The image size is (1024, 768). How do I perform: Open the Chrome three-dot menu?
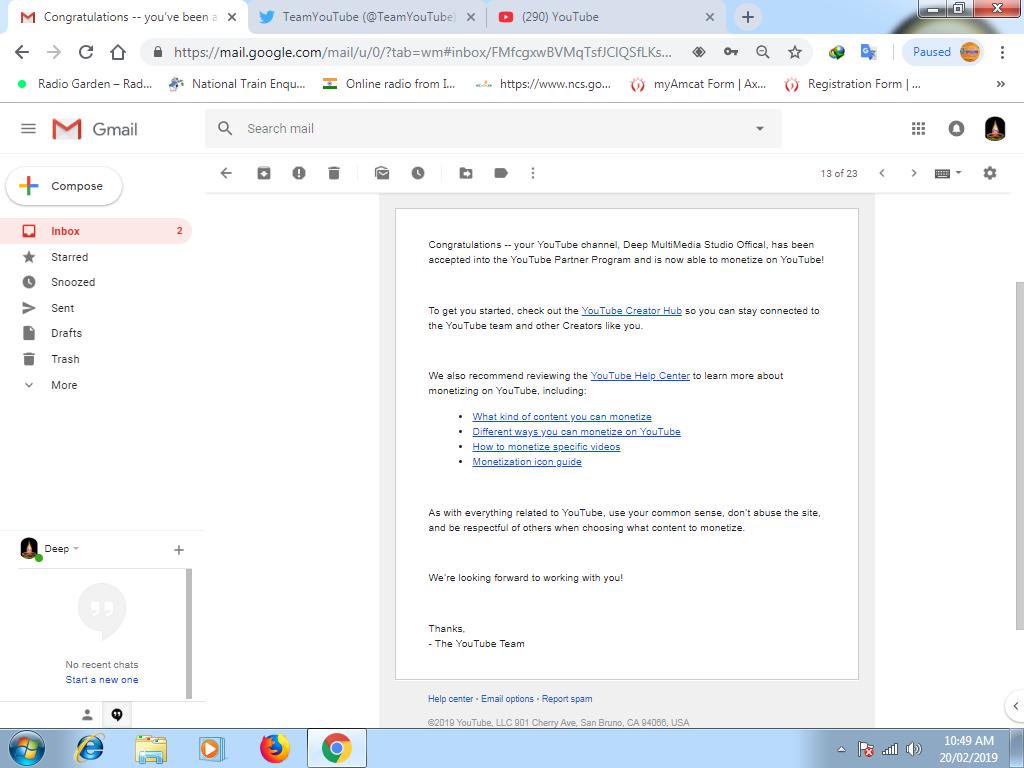[x=1002, y=52]
